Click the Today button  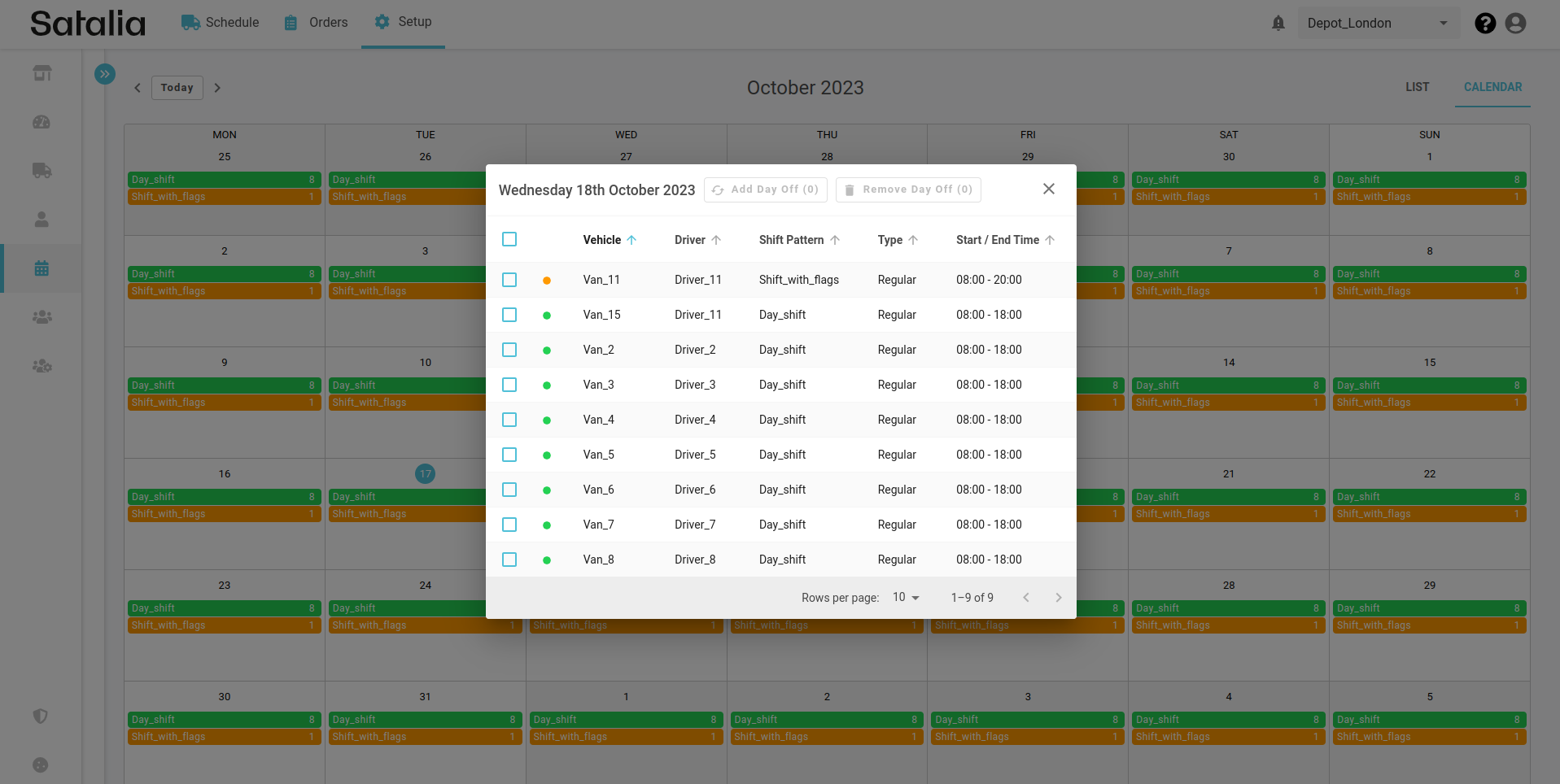(x=177, y=88)
